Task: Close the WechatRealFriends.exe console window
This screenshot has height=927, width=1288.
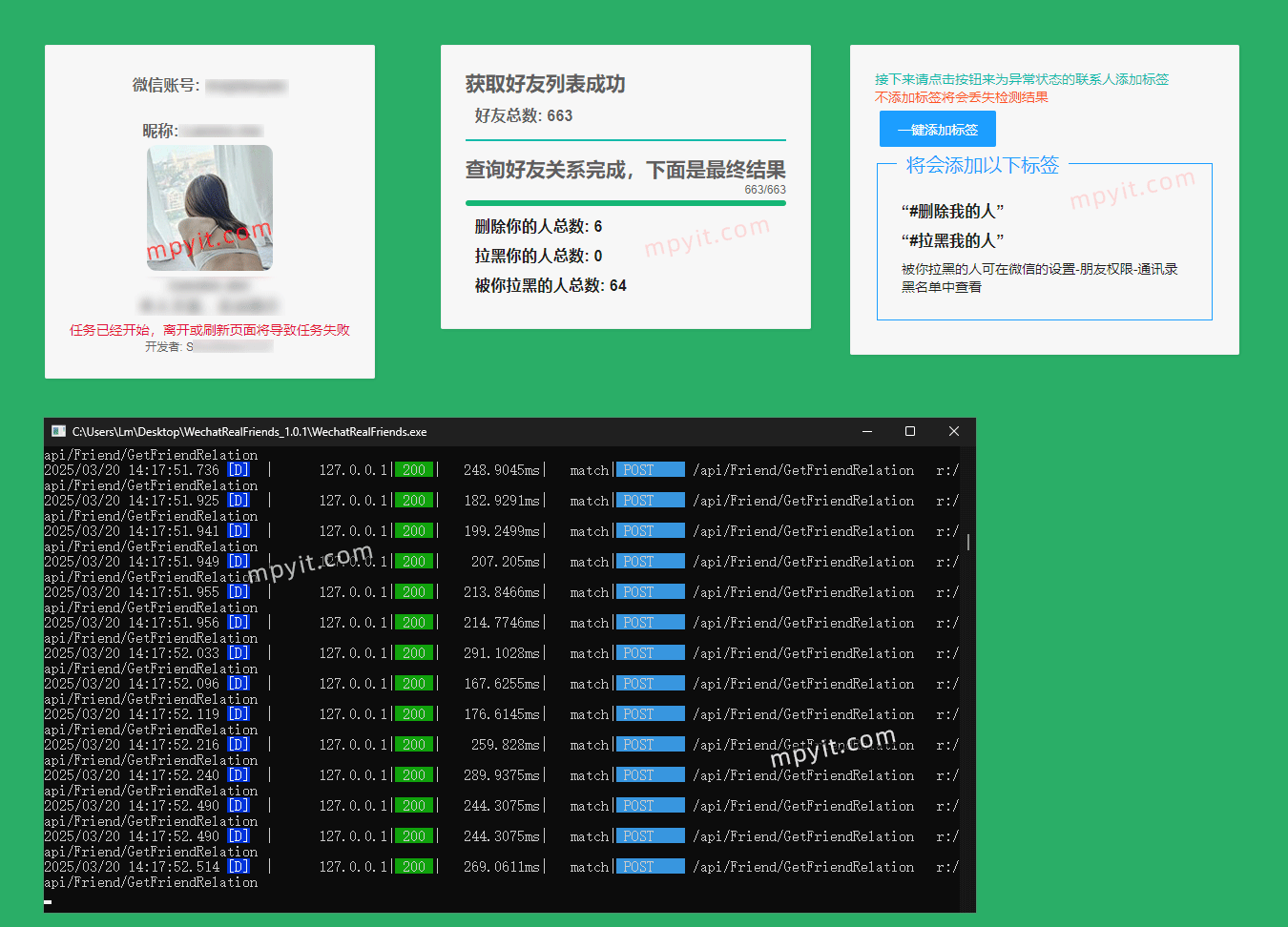Action: point(953,432)
